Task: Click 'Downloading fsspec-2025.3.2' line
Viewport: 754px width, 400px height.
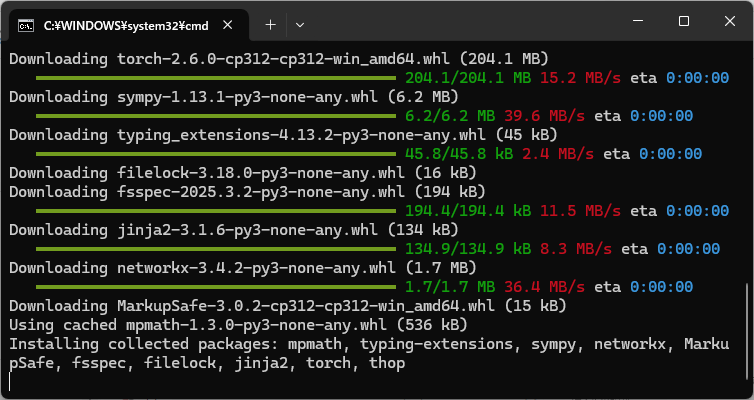Action: [x=247, y=192]
